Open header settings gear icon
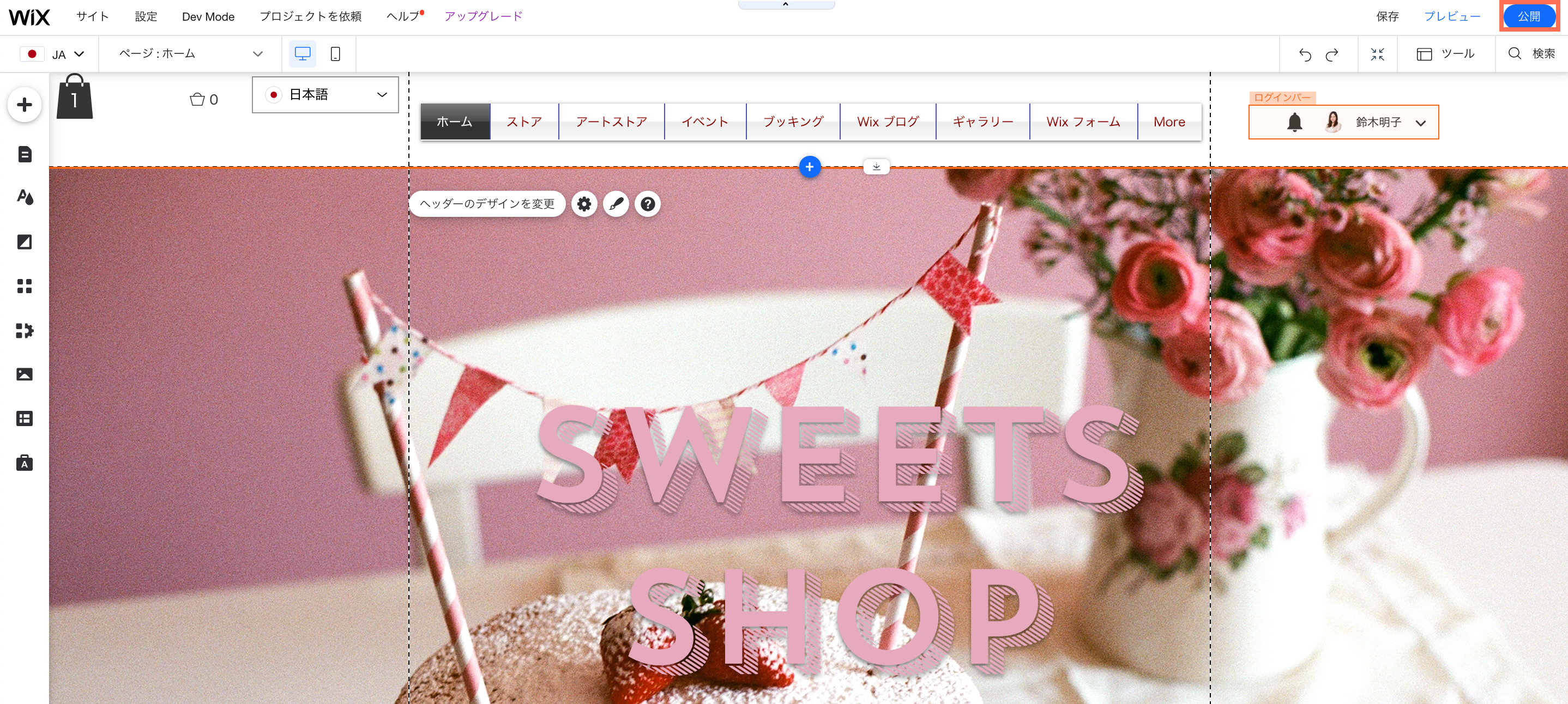 [x=584, y=204]
